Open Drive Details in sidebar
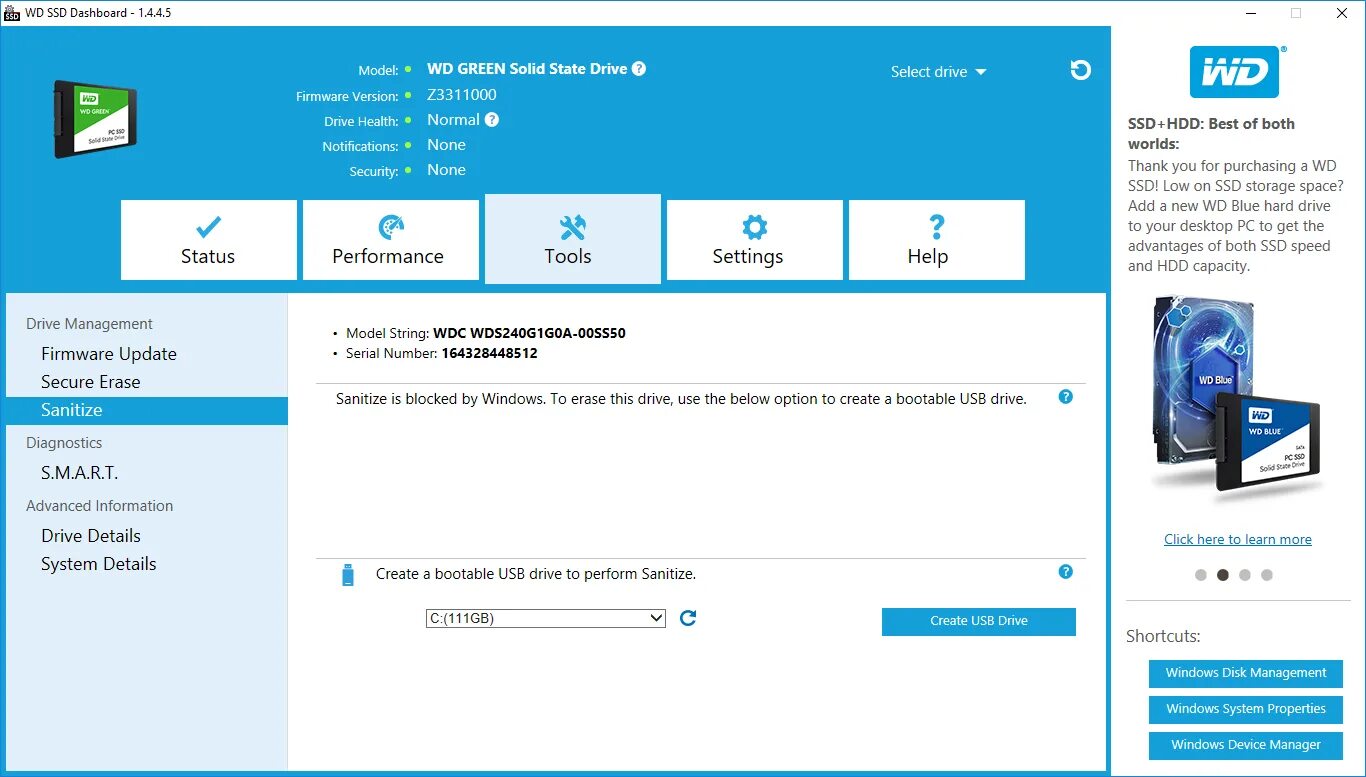This screenshot has height=777, width=1366. 91,536
